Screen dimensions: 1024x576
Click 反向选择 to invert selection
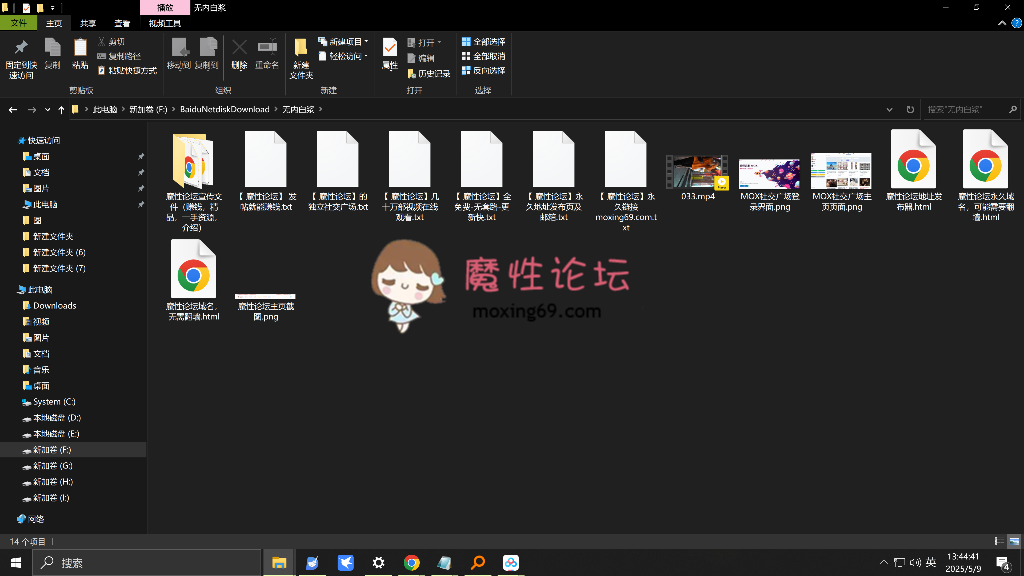coord(484,71)
